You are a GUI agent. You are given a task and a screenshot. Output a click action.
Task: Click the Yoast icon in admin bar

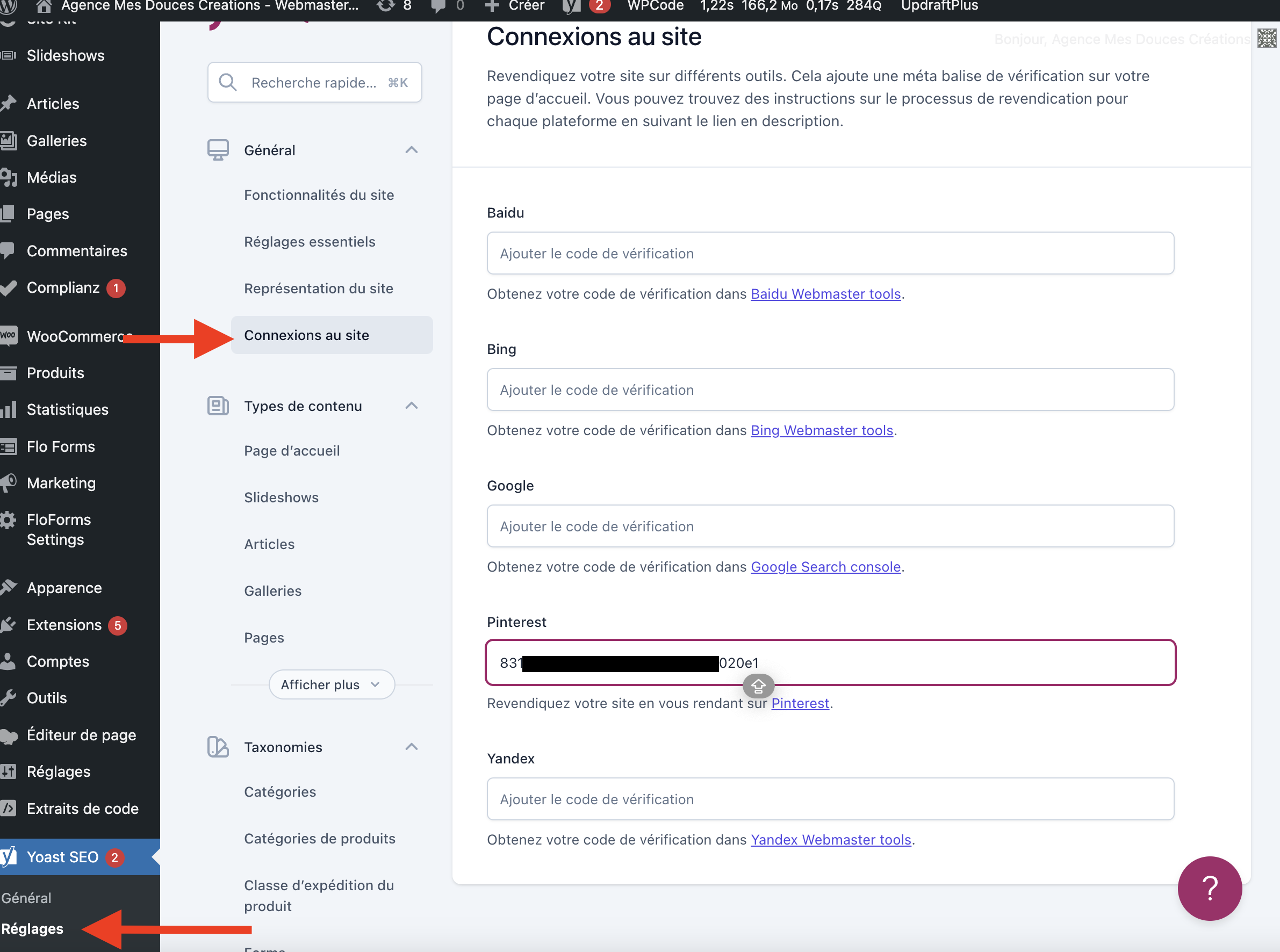click(x=571, y=6)
